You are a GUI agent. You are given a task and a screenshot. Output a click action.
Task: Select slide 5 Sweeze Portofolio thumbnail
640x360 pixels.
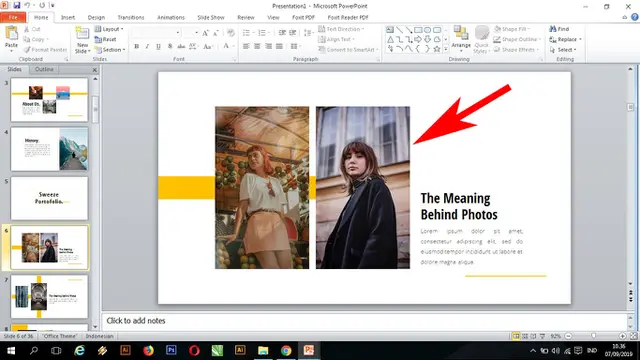pyautogui.click(x=49, y=198)
